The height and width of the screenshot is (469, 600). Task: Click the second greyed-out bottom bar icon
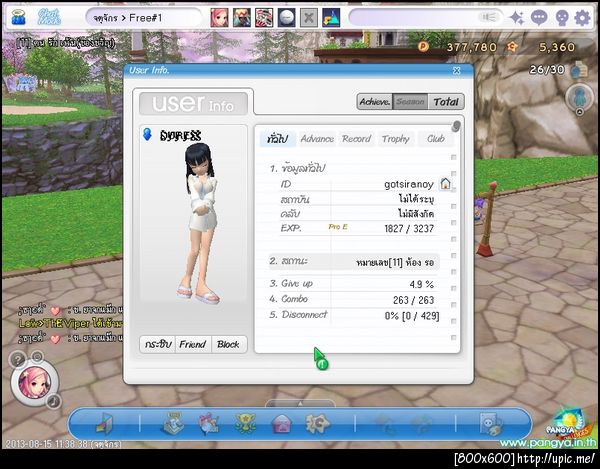coord(422,424)
